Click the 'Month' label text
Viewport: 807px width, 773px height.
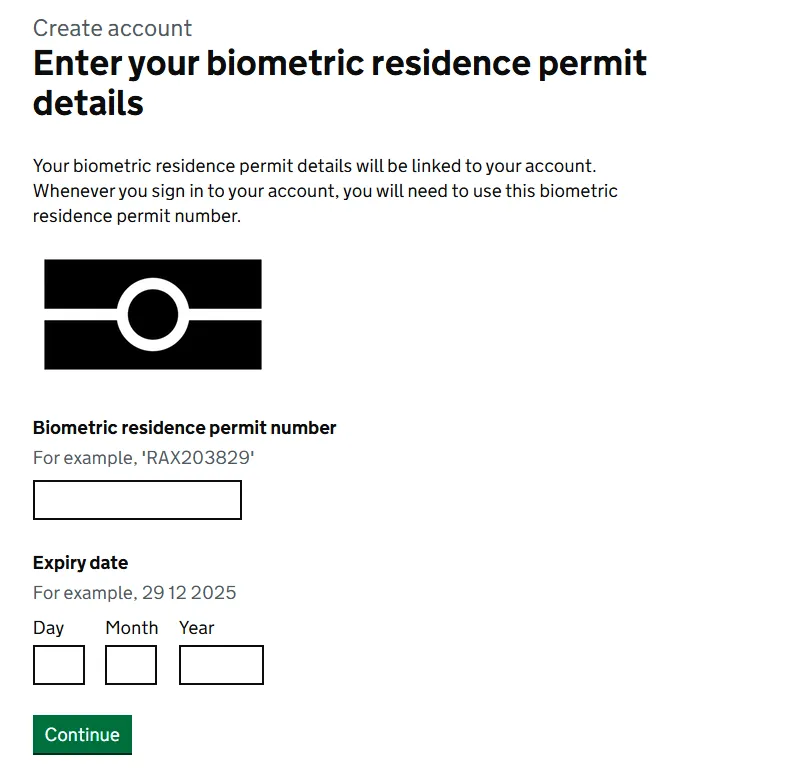click(x=131, y=628)
